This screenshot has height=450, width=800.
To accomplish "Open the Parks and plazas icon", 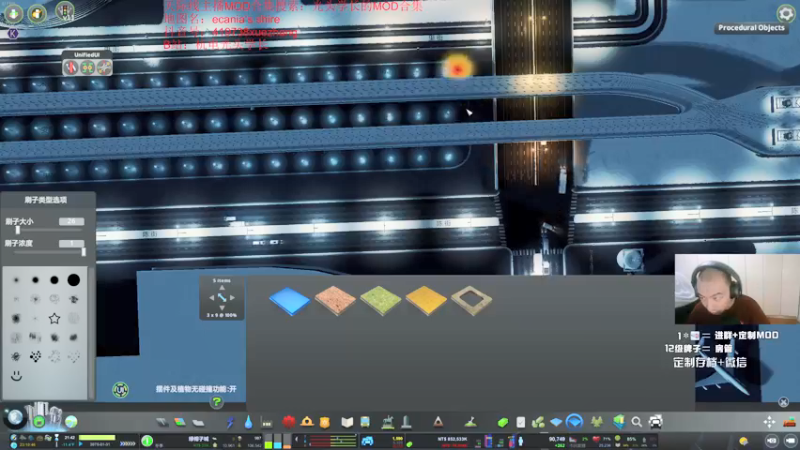I will point(388,421).
